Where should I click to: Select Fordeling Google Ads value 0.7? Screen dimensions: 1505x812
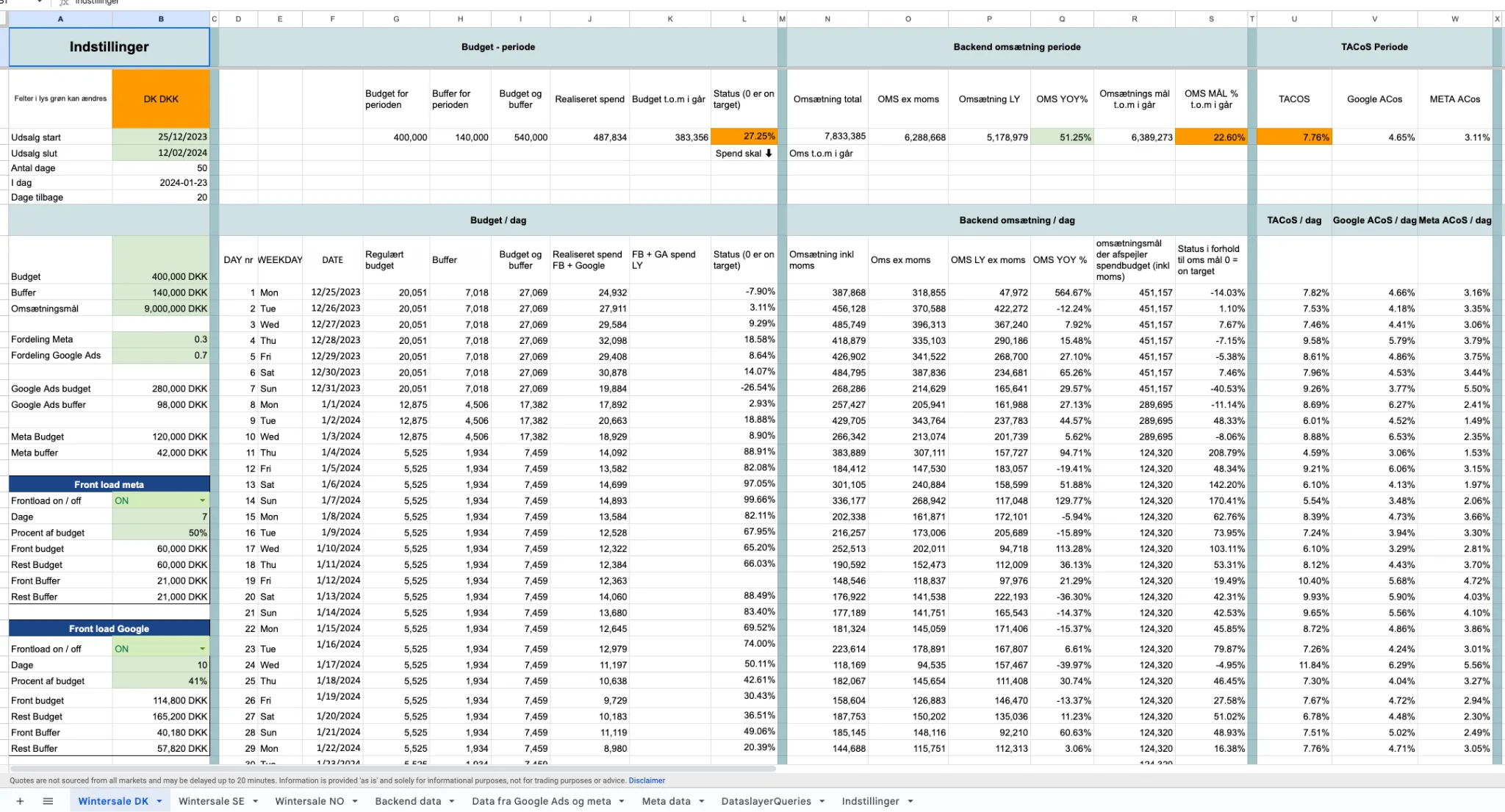click(161, 356)
